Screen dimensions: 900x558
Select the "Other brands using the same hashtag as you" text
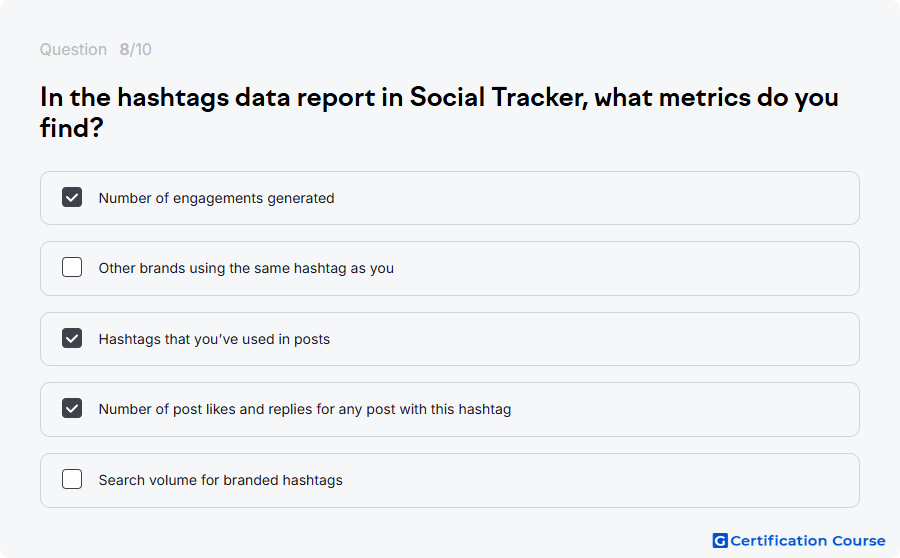pos(246,268)
